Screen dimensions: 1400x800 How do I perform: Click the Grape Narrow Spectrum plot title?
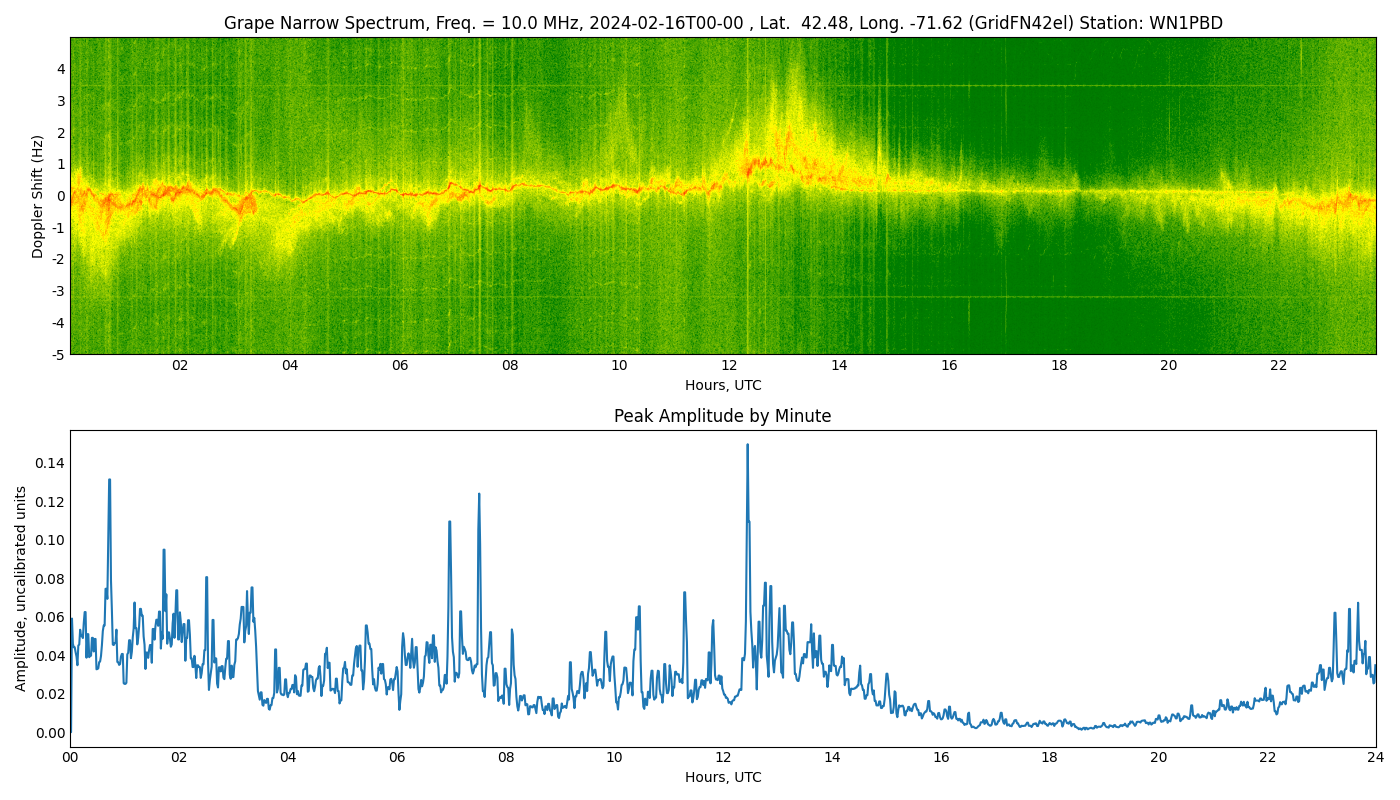[x=722, y=23]
